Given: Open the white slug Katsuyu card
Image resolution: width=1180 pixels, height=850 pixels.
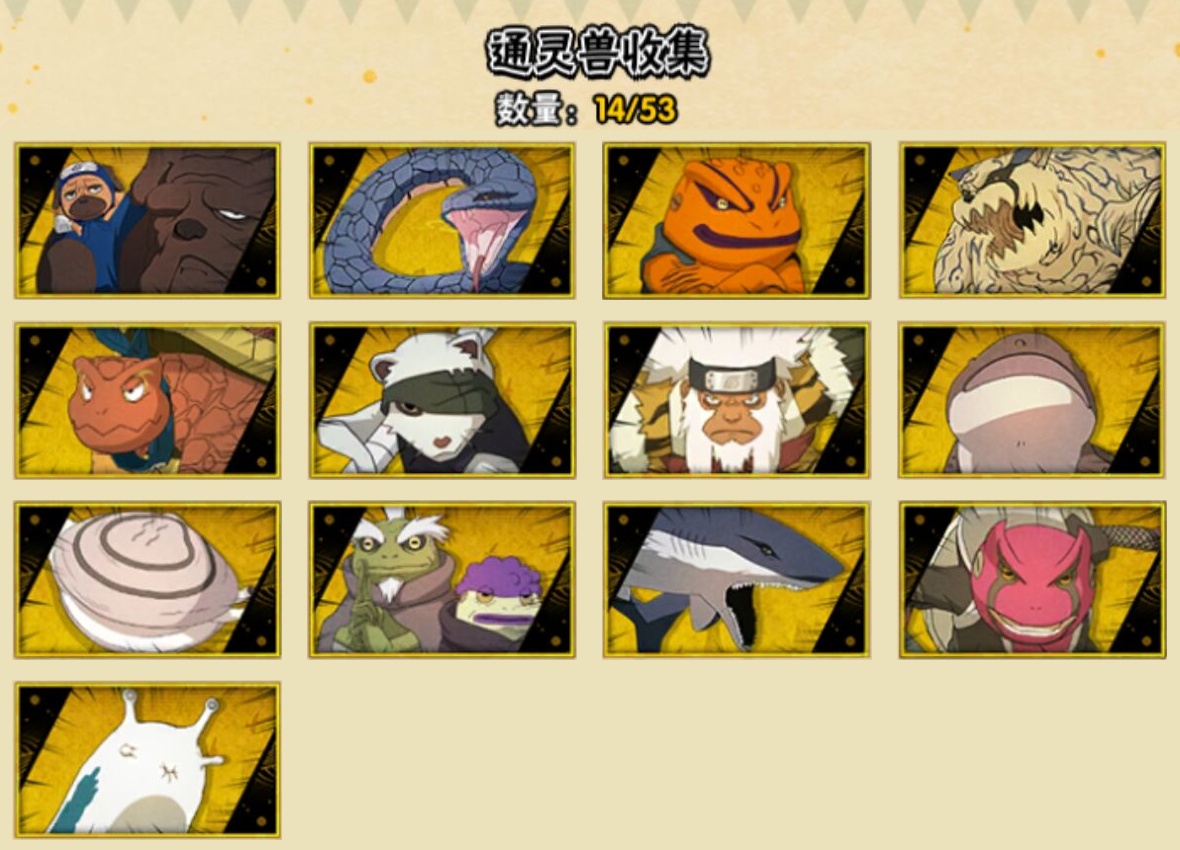Looking at the screenshot, I should pos(148,760).
